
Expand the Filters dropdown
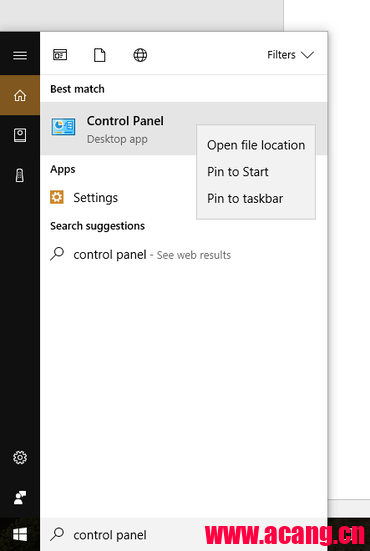[290, 55]
